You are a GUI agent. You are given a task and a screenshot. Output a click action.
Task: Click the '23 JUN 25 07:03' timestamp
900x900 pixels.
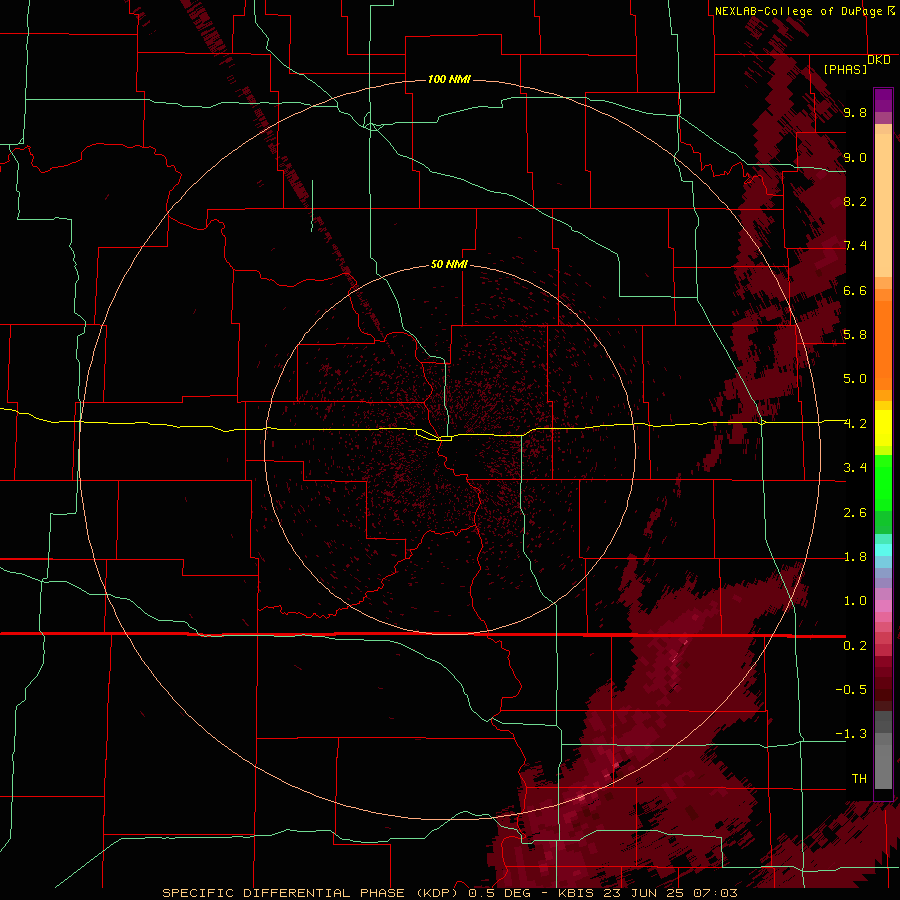[670, 893]
